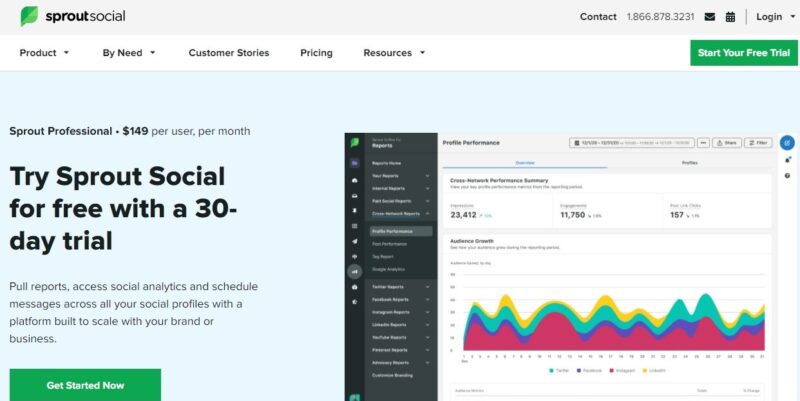Click the highlighted bar chart Reports icon

coord(355,271)
